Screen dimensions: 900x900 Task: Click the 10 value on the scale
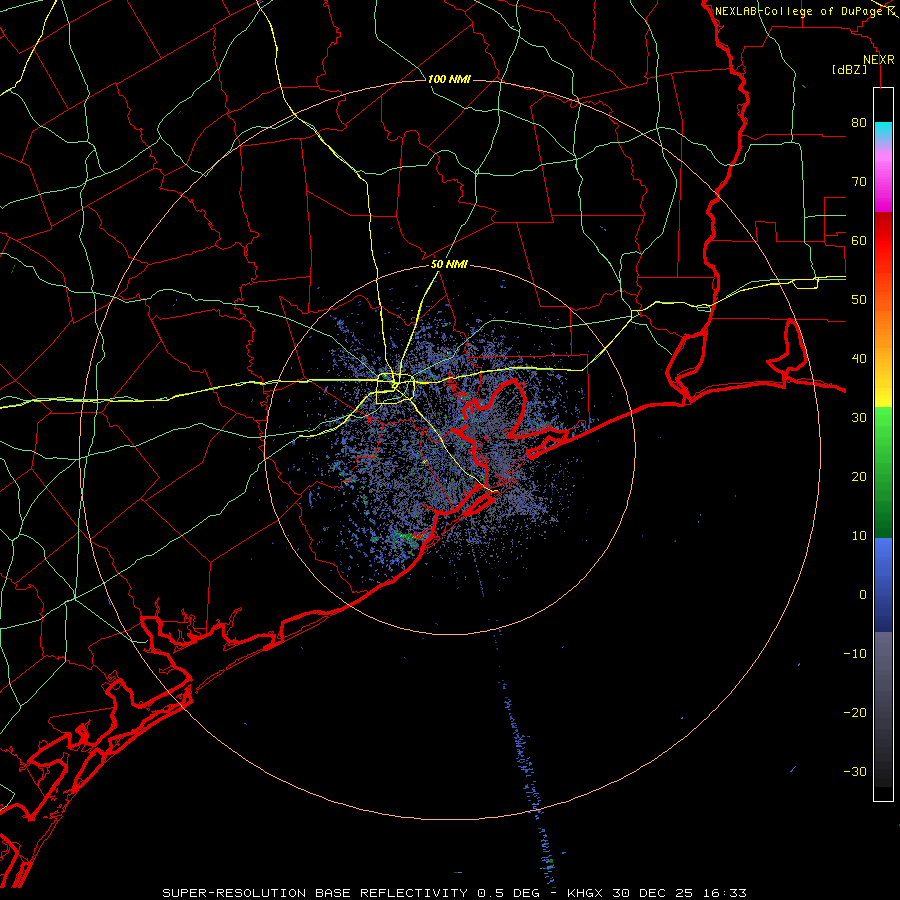[x=859, y=536]
